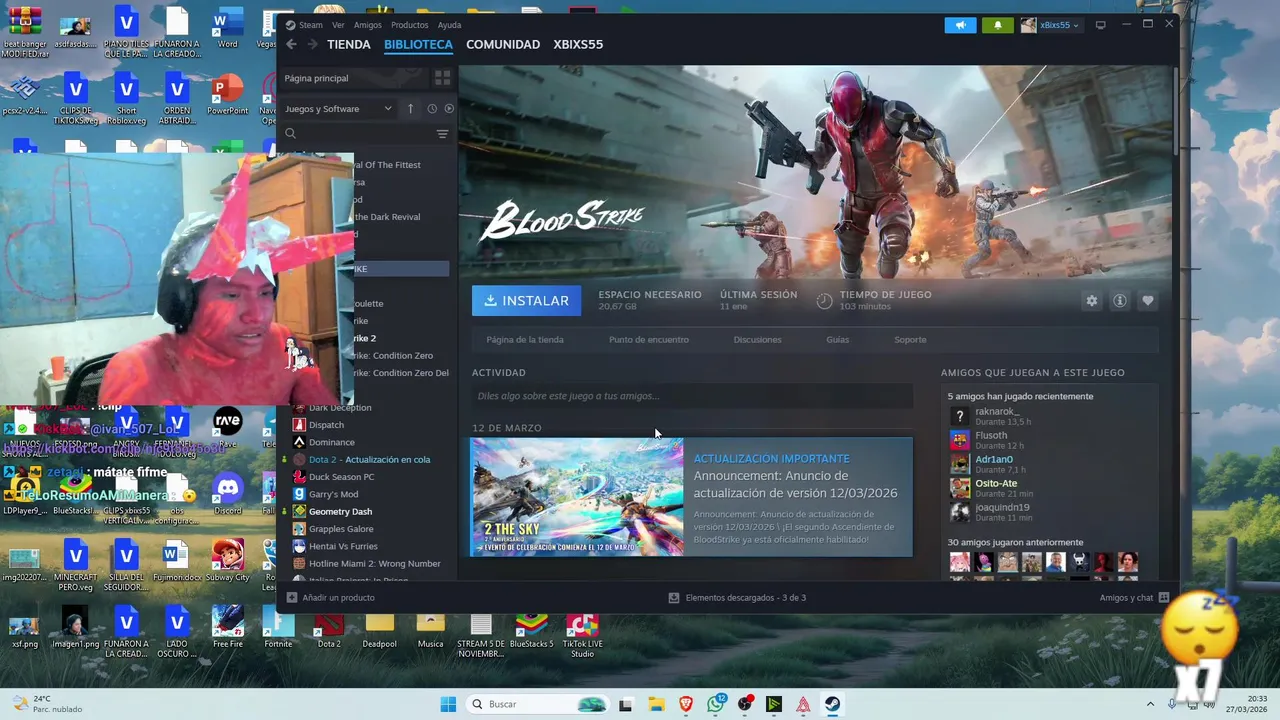
Task: Open Soporte link
Action: coord(910,340)
